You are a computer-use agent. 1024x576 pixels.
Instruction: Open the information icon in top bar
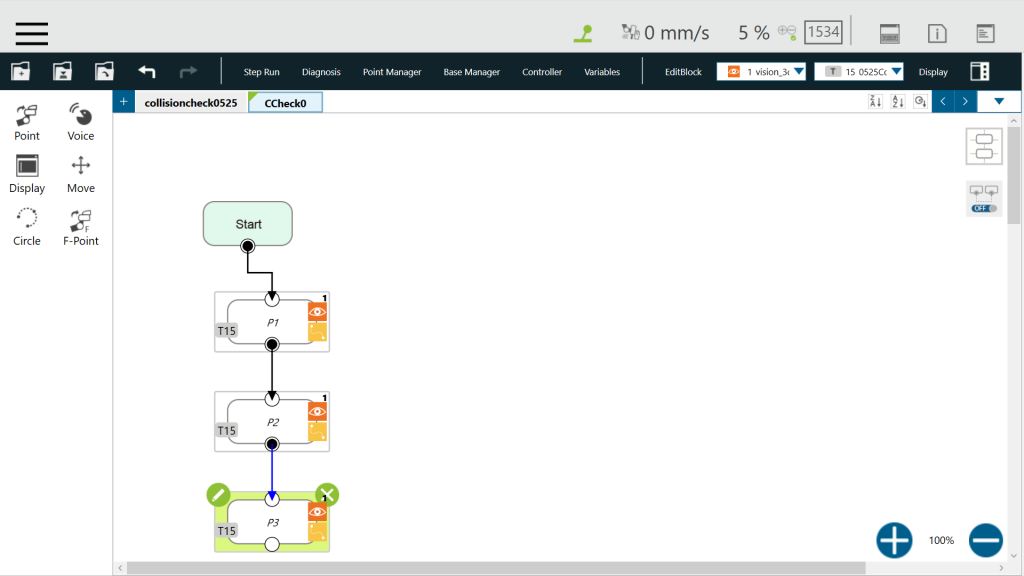coord(937,33)
